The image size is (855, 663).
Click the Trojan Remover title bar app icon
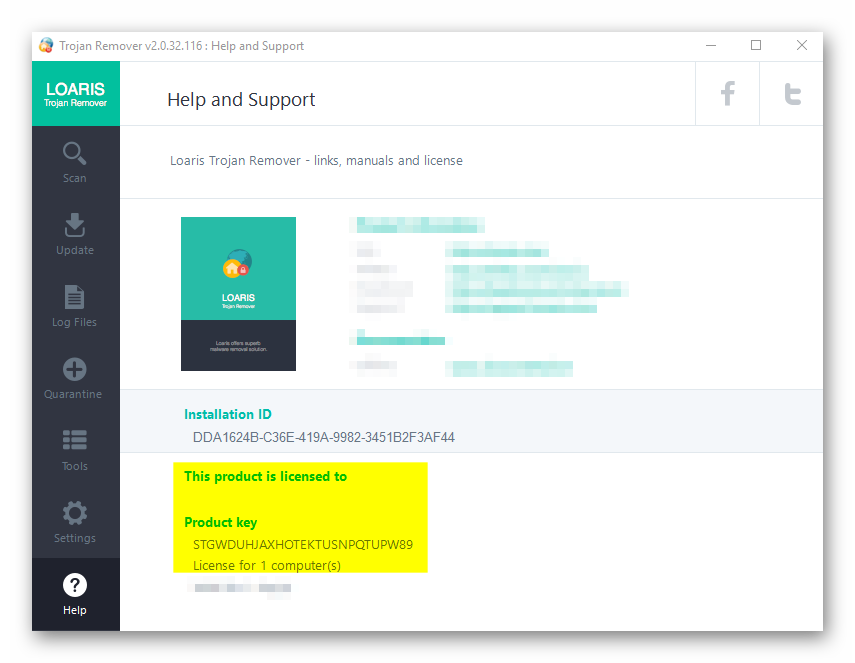46,46
